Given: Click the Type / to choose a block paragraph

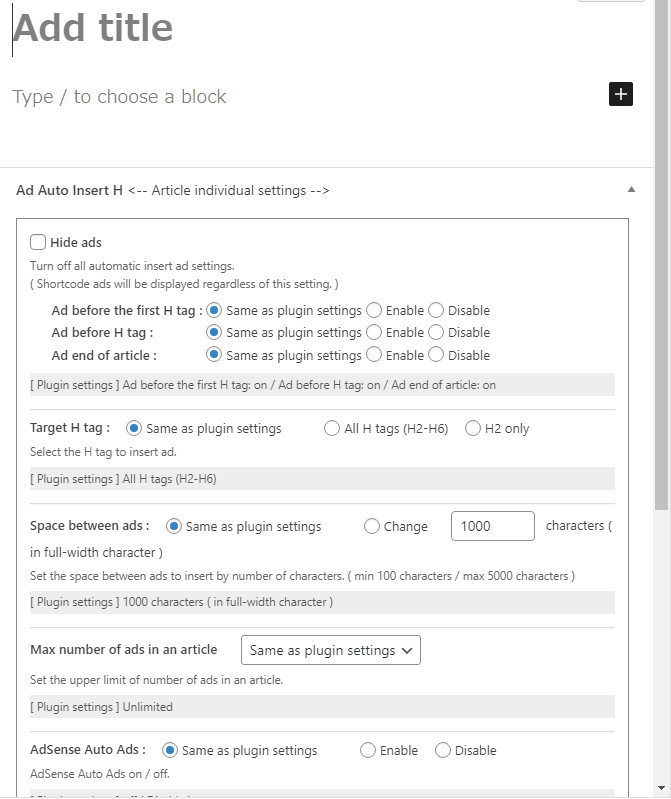Looking at the screenshot, I should [x=119, y=96].
